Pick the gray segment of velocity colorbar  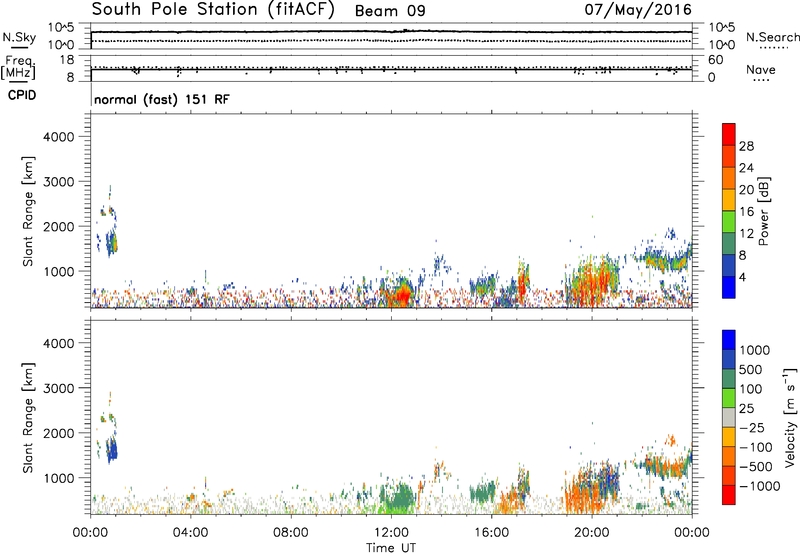729,417
